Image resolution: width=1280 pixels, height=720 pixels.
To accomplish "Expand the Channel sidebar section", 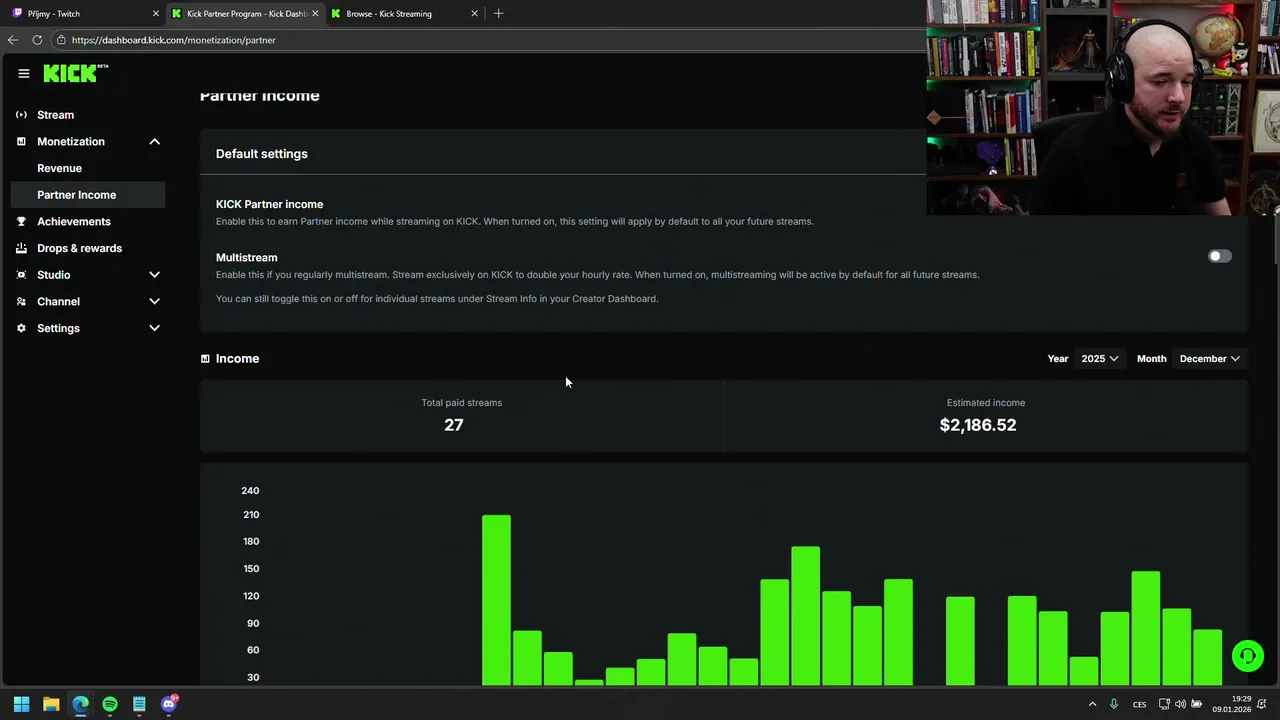I will pyautogui.click(x=155, y=302).
